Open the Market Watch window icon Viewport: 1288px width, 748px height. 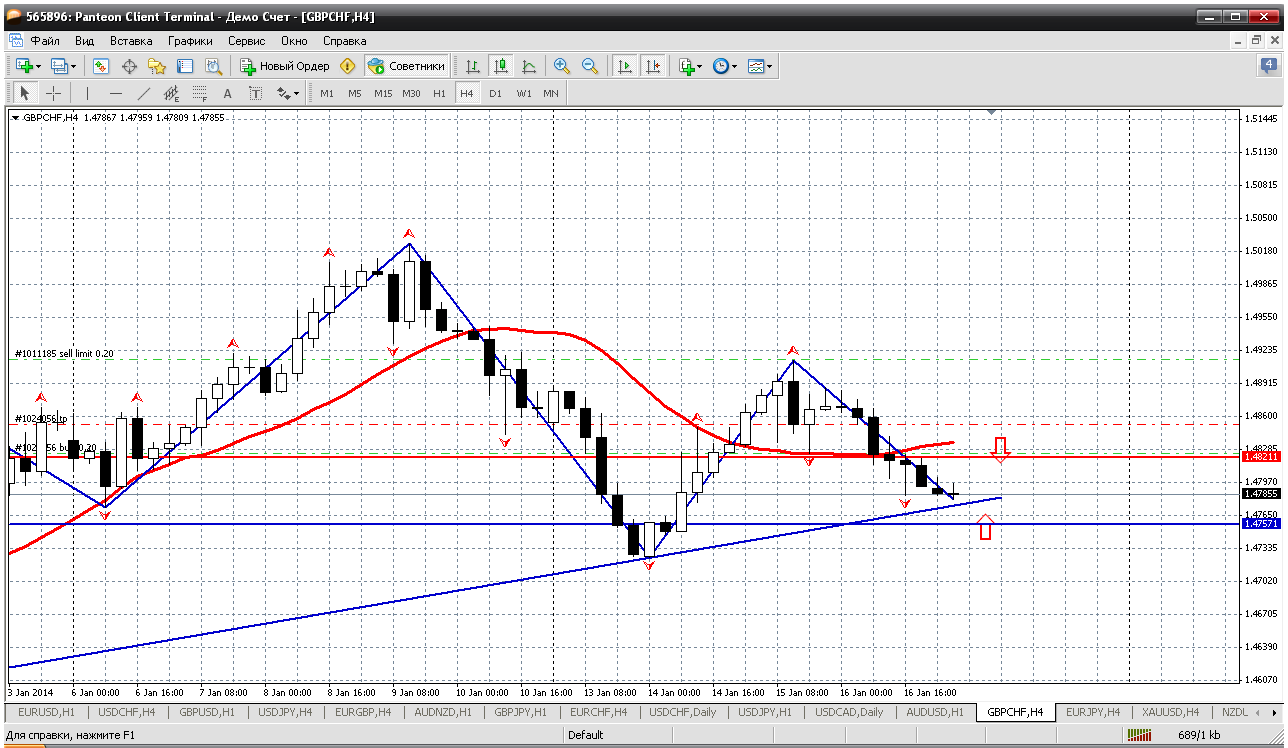[101, 66]
